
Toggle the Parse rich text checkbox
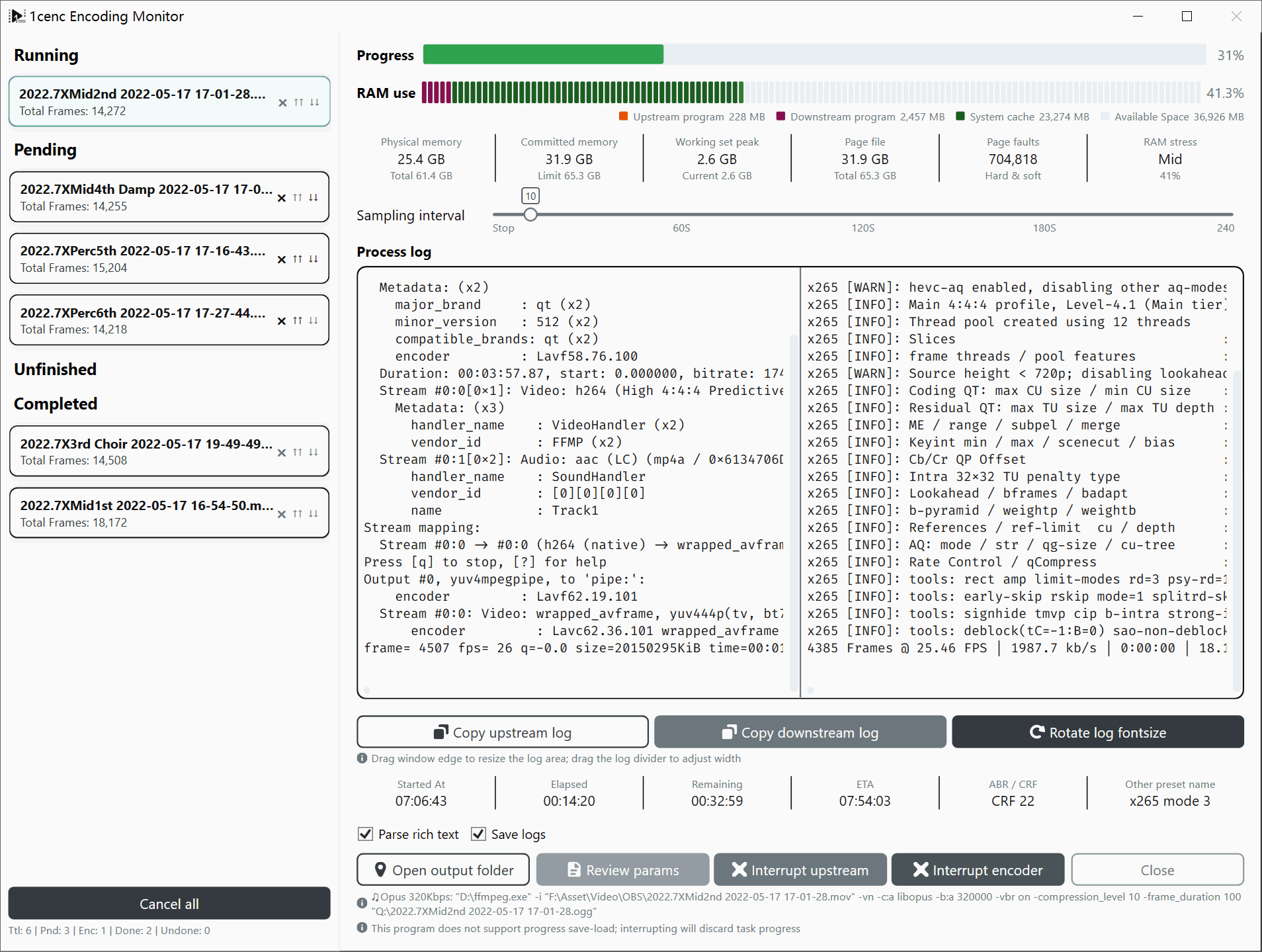click(x=365, y=834)
